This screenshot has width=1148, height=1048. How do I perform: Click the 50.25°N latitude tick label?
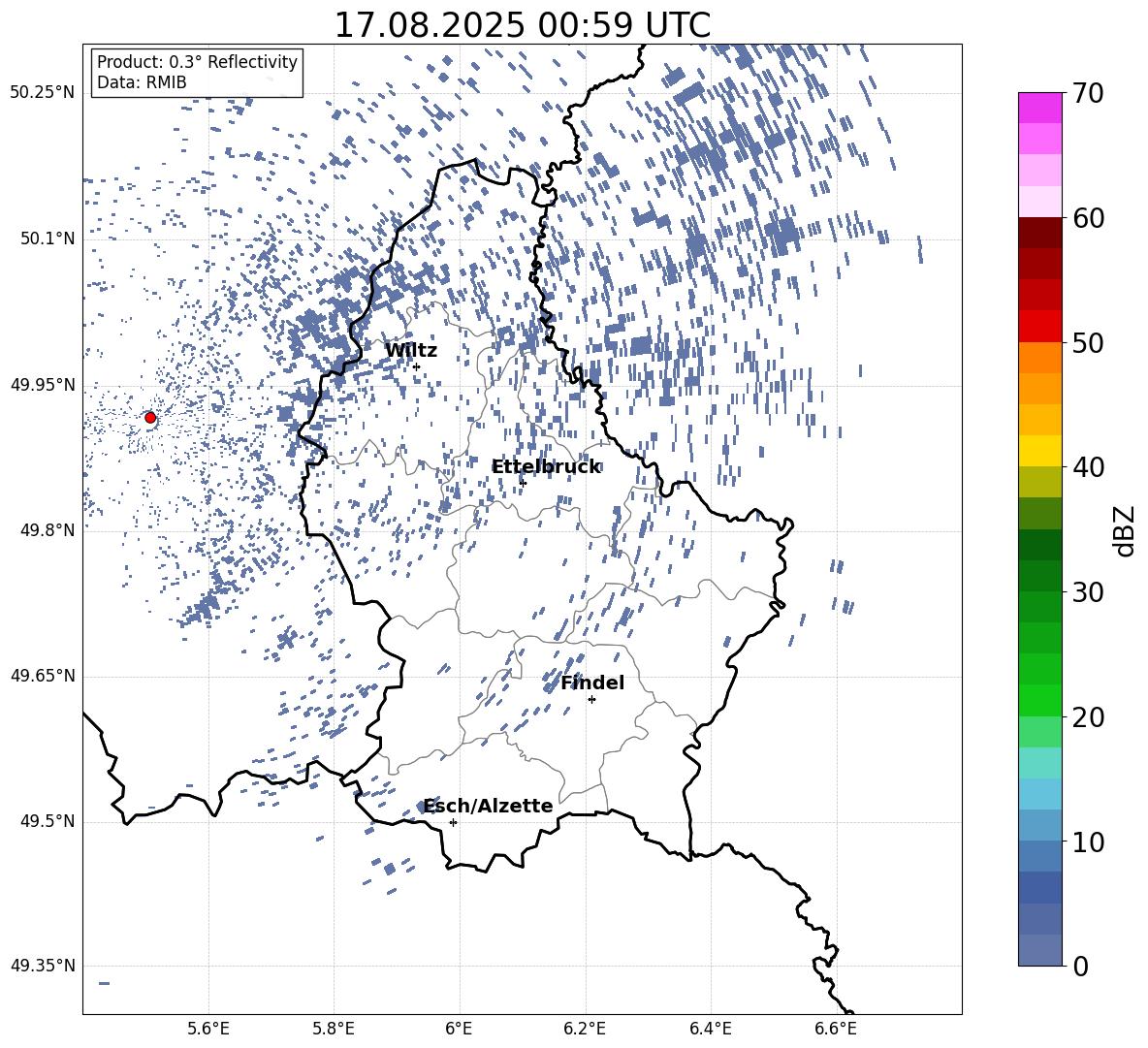[43, 93]
